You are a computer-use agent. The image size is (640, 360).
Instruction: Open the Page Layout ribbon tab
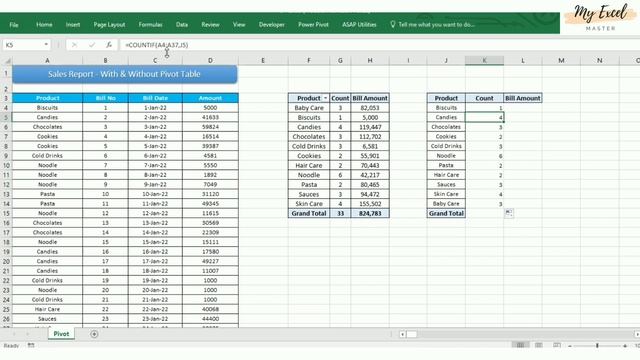(109, 24)
